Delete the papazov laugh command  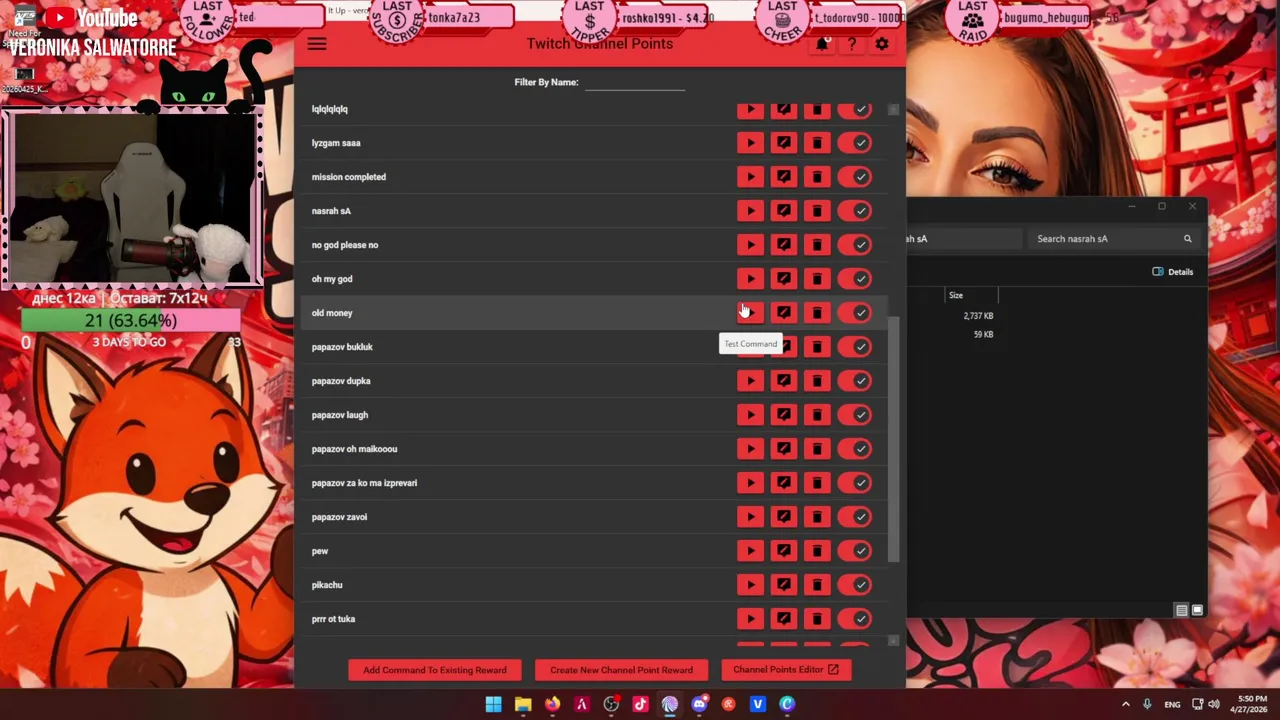click(817, 415)
